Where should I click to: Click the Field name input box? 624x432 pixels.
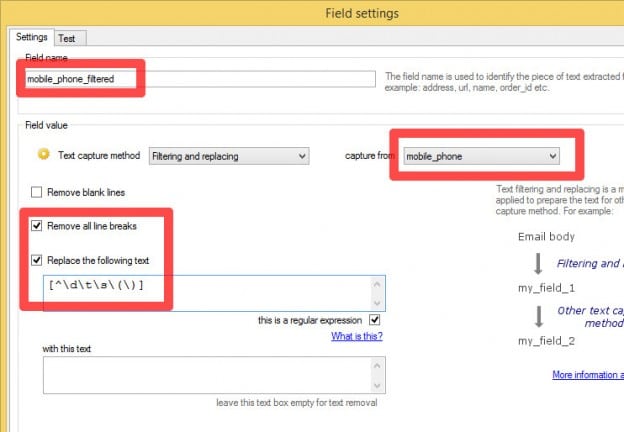pyautogui.click(x=200, y=79)
